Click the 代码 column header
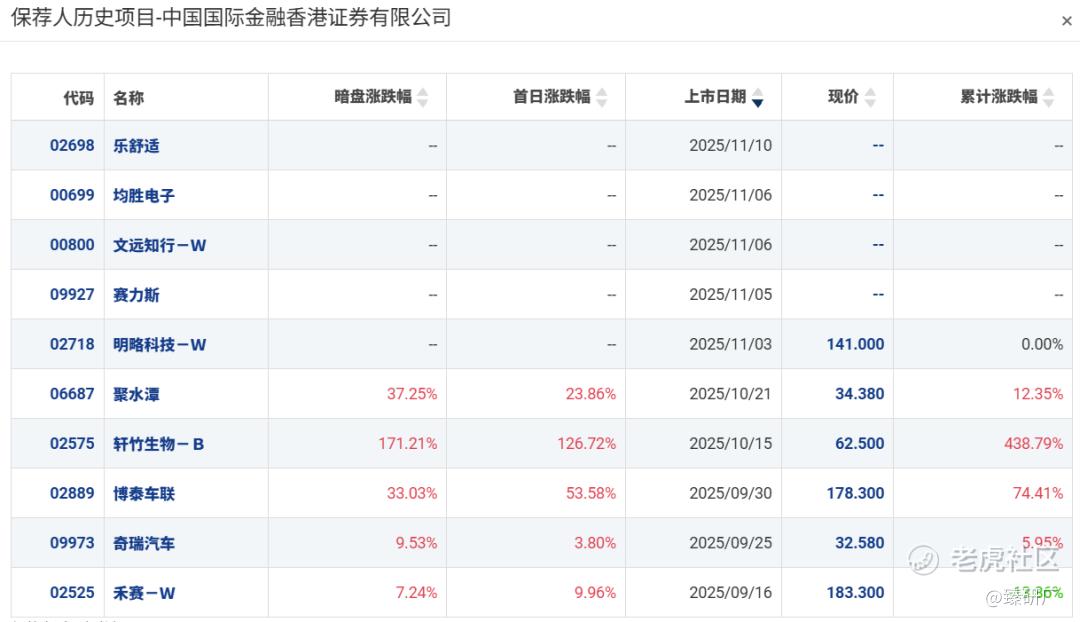 click(x=79, y=98)
